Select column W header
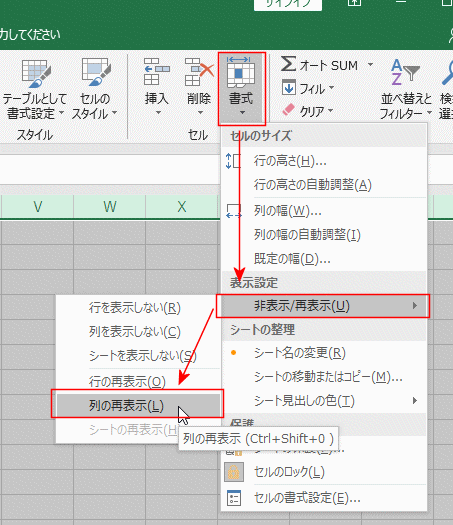 click(x=109, y=207)
